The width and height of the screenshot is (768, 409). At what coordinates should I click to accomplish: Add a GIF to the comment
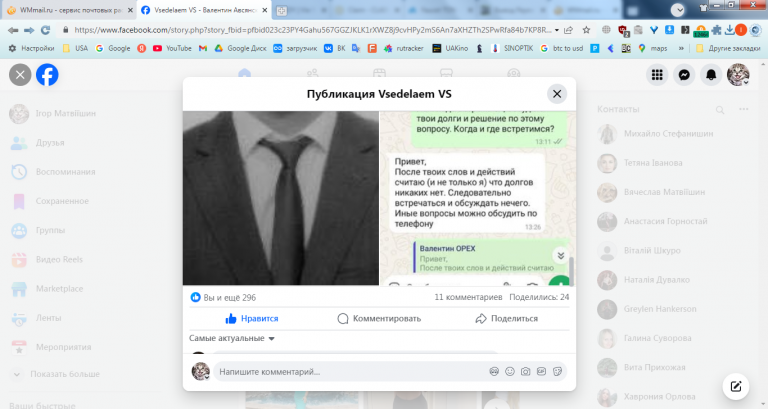pos(541,372)
